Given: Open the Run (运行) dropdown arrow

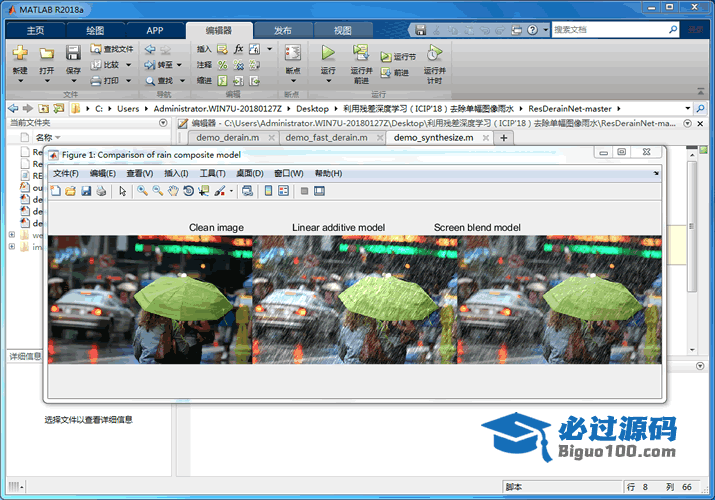Looking at the screenshot, I should (x=328, y=81).
